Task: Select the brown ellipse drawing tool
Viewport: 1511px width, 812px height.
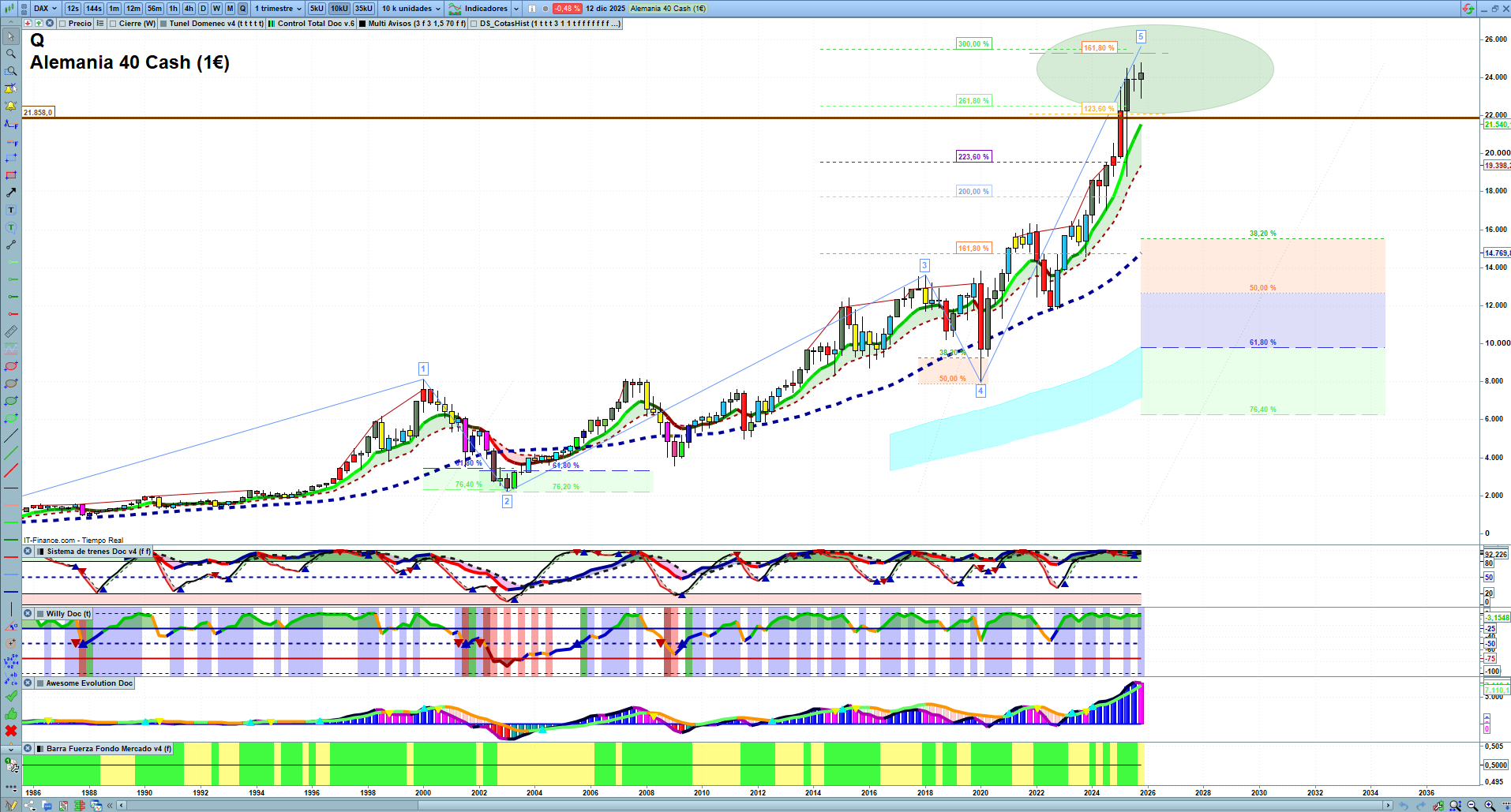Action: tap(11, 384)
